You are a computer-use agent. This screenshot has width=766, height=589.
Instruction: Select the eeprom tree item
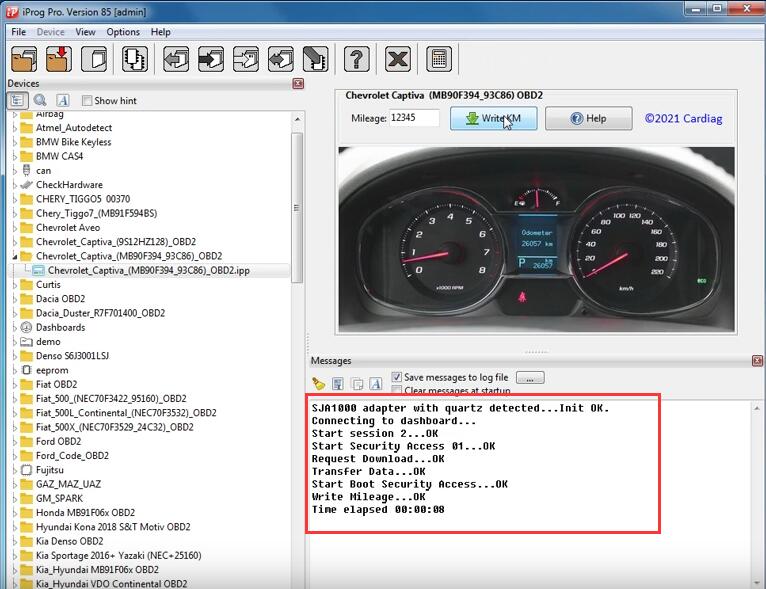(x=52, y=370)
